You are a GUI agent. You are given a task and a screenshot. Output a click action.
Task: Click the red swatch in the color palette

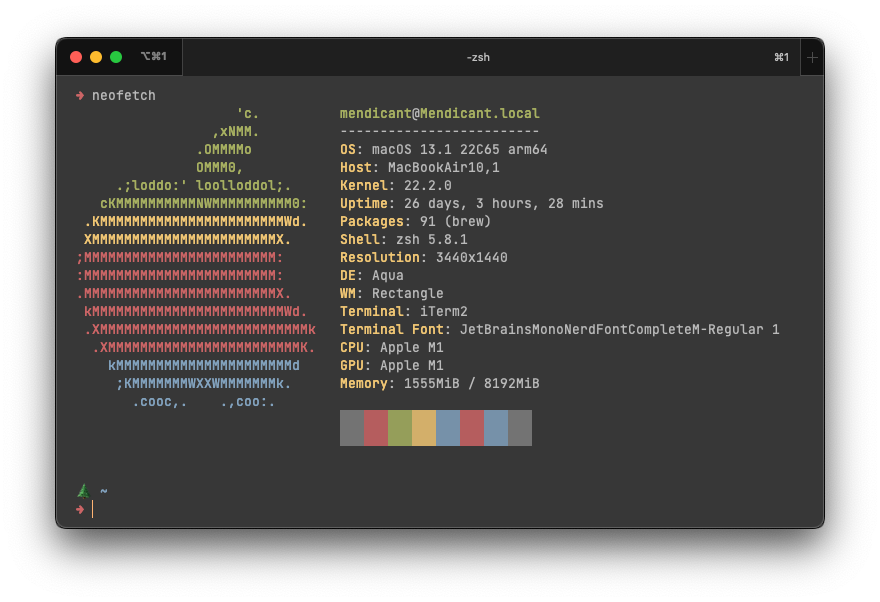coord(376,428)
